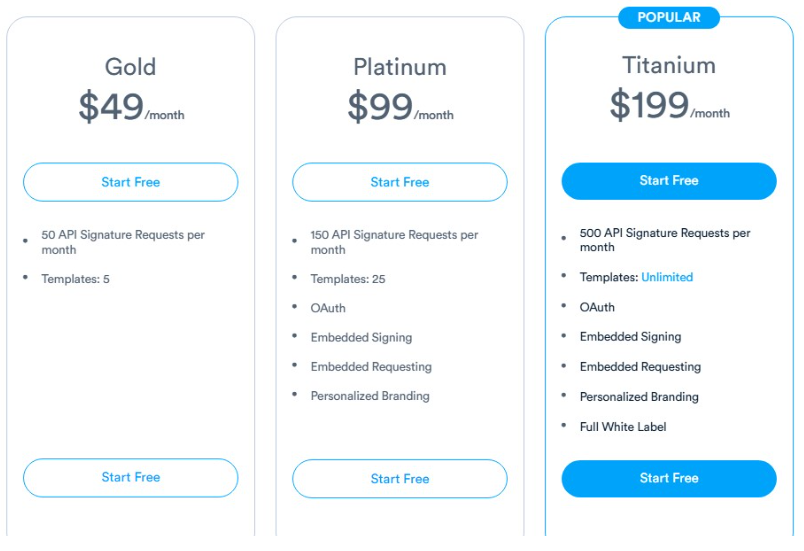Viewport: 804px width, 551px height.
Task: Click the 50 API Signature Requests item
Action: [x=122, y=242]
